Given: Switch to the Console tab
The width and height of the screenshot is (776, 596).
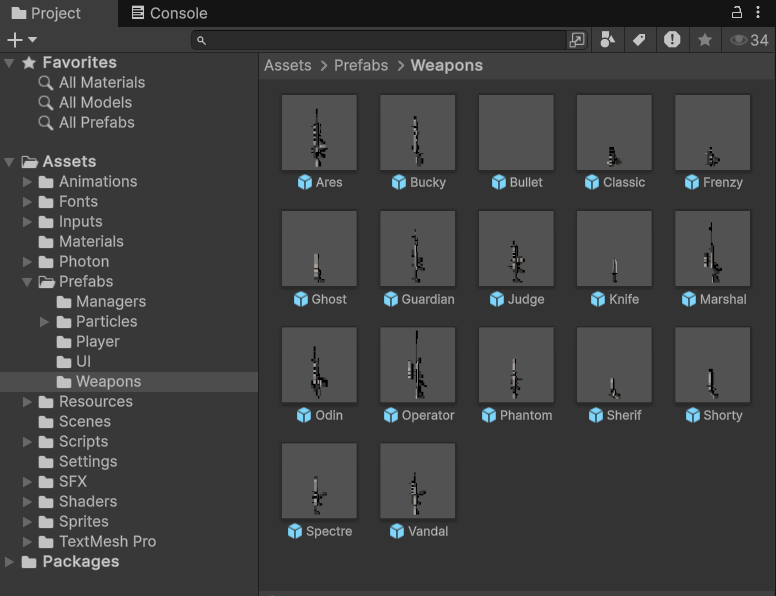Looking at the screenshot, I should click(x=169, y=13).
